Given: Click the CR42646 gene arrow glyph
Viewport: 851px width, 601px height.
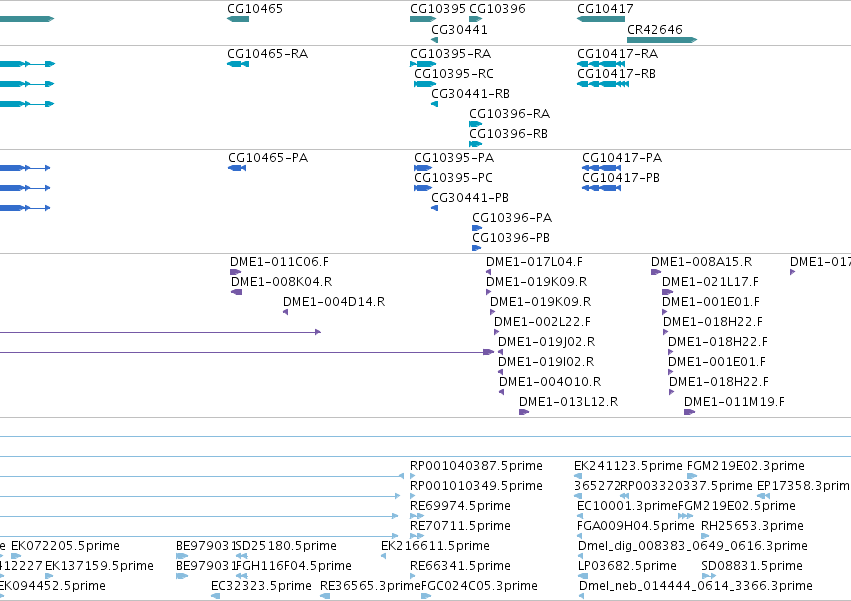Looking at the screenshot, I should (x=662, y=40).
